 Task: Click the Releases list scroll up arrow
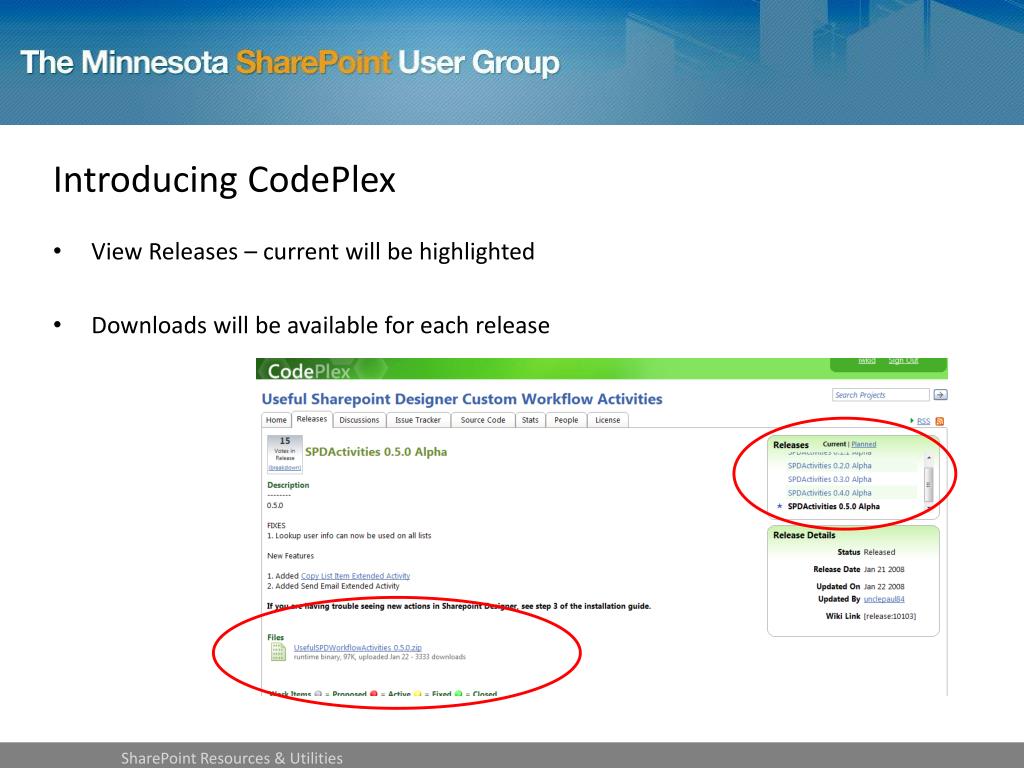click(929, 458)
